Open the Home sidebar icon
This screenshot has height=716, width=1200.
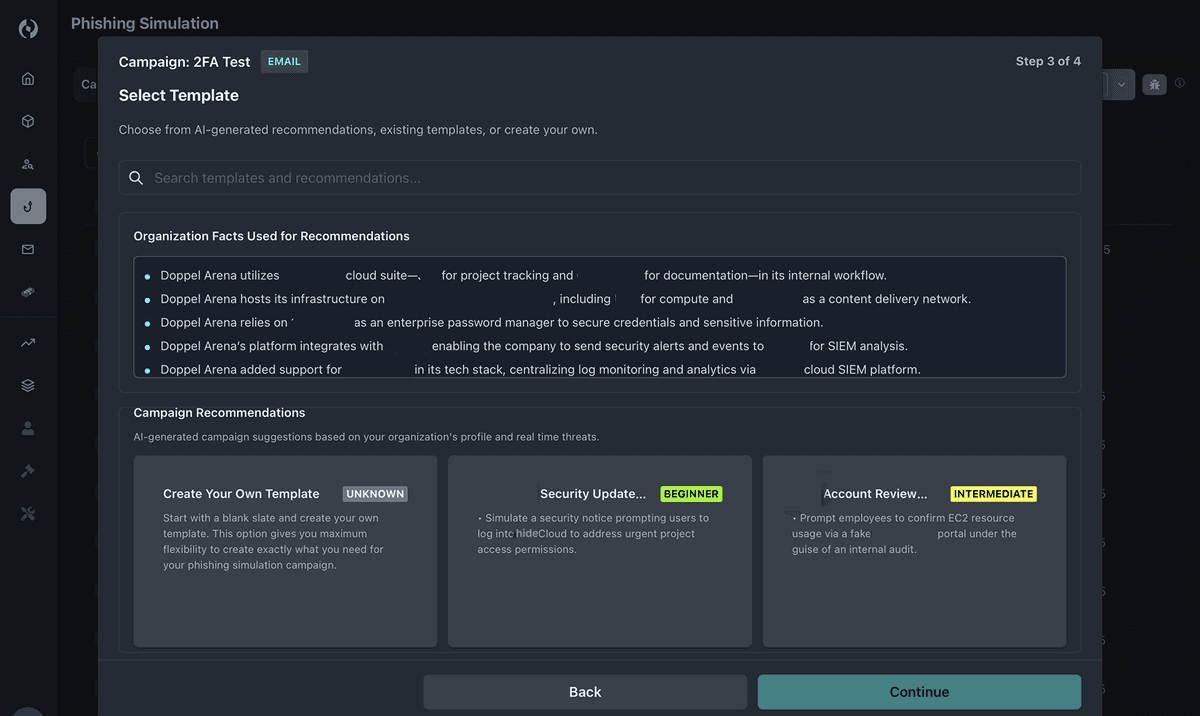pos(27,77)
